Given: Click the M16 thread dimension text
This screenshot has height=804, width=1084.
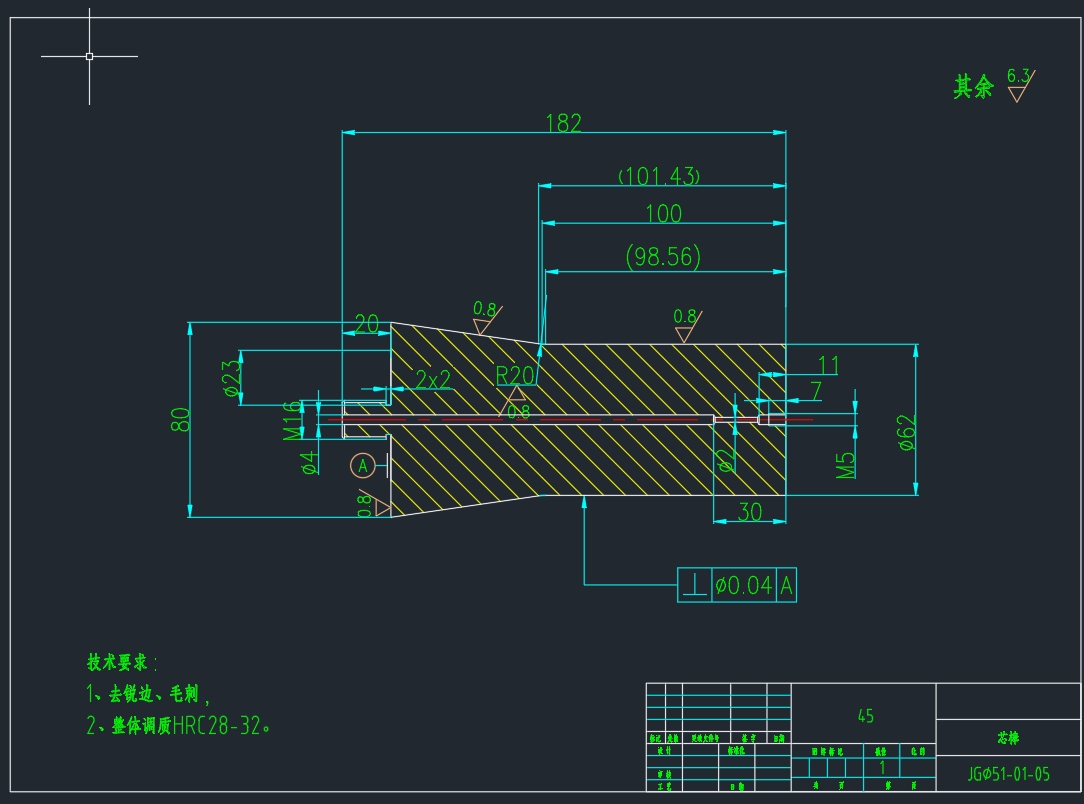Looking at the screenshot, I should click(x=292, y=420).
